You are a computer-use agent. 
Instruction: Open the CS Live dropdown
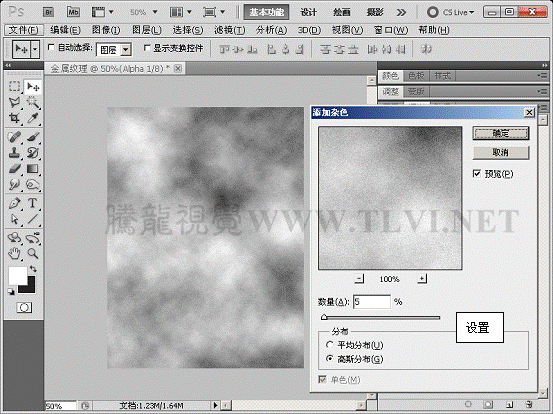pyautogui.click(x=451, y=12)
